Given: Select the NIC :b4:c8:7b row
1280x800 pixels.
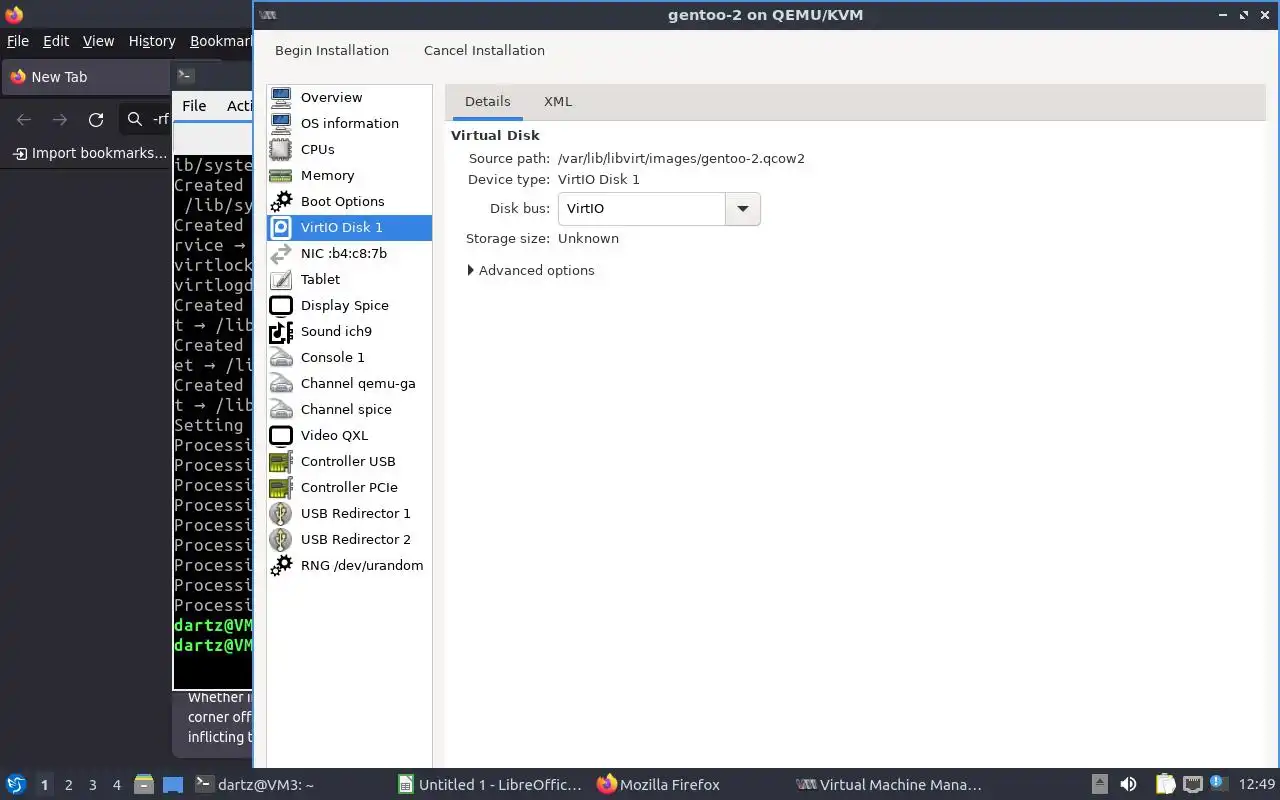Looking at the screenshot, I should click(349, 253).
